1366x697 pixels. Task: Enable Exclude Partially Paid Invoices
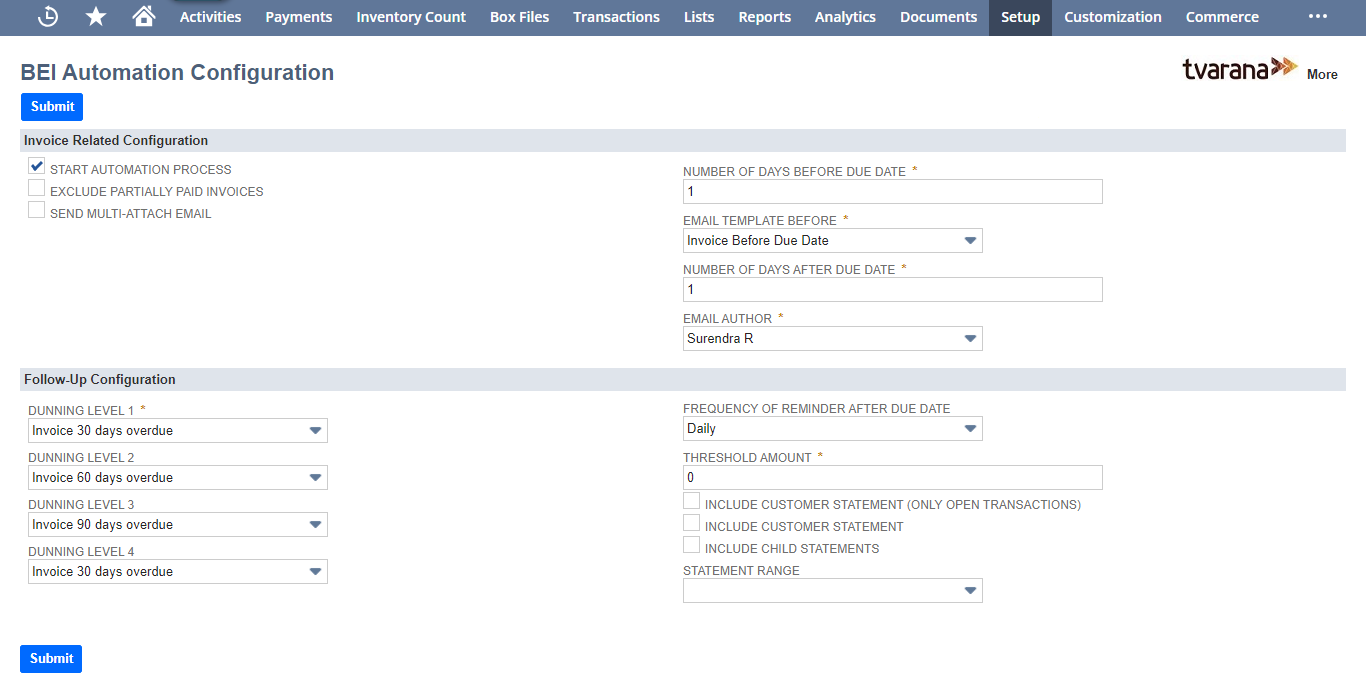click(x=36, y=187)
